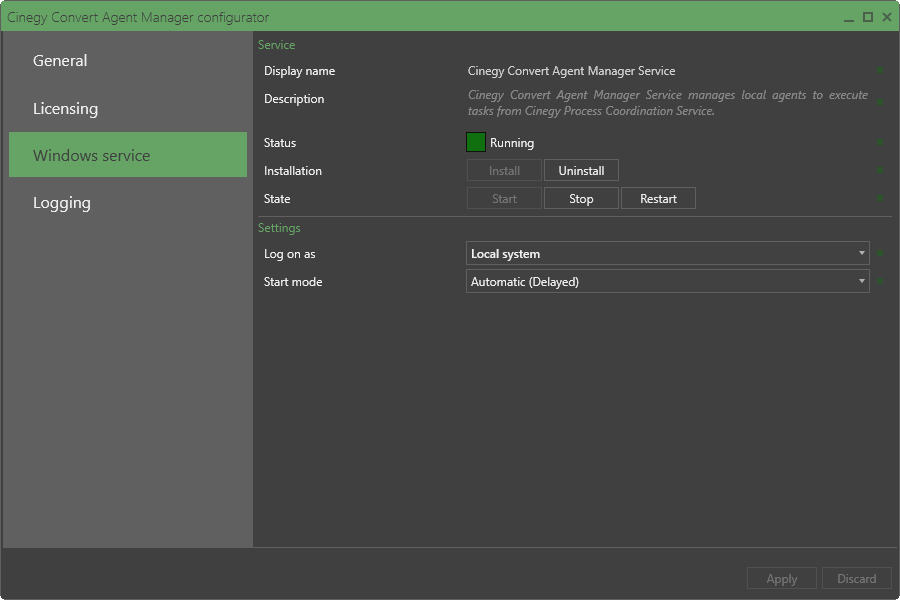Viewport: 900px width, 600px height.
Task: Click the Settings section heading
Action: 279,228
